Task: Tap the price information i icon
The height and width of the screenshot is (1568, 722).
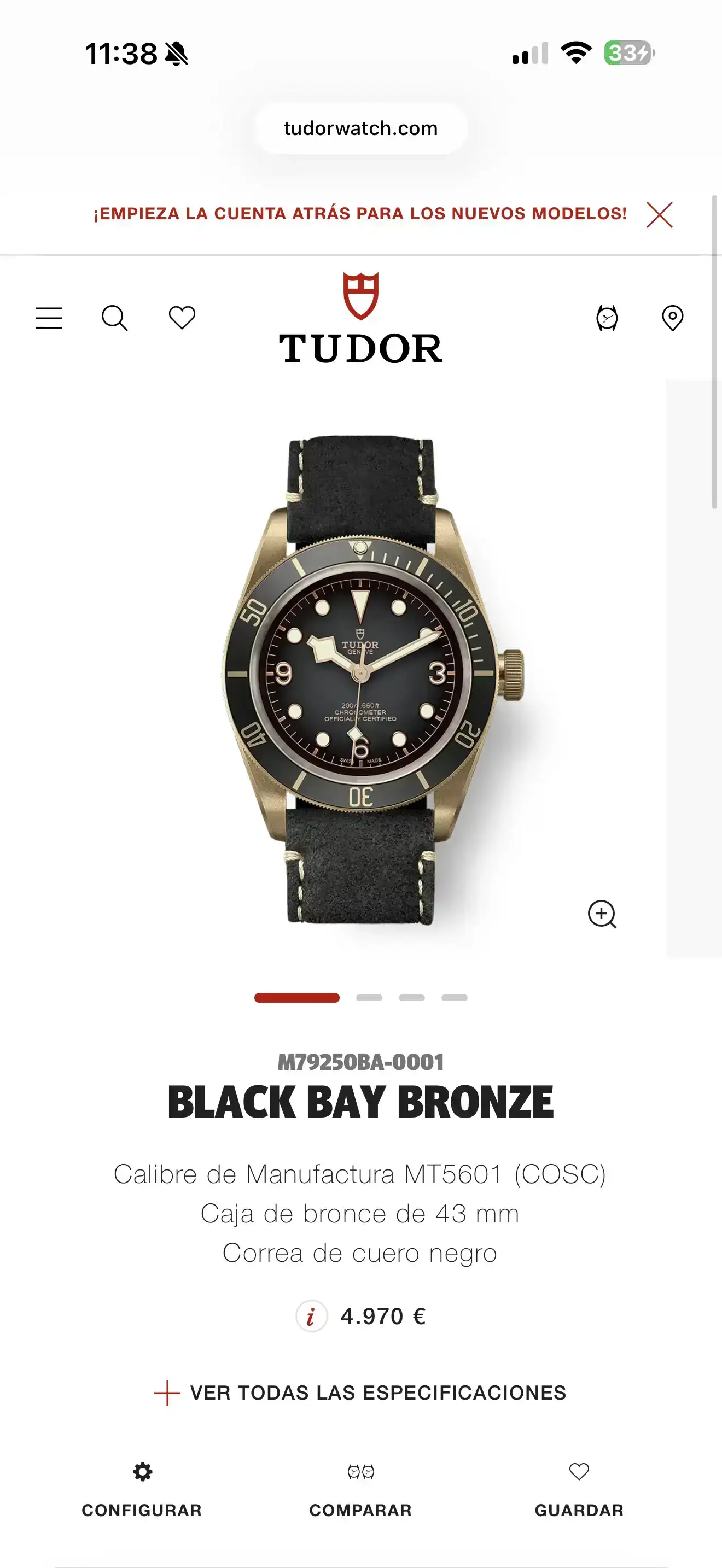Action: pyautogui.click(x=312, y=1316)
